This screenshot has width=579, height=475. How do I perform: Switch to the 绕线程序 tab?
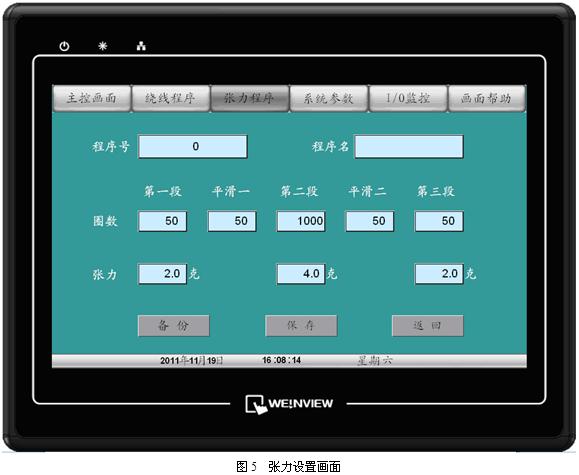click(171, 98)
